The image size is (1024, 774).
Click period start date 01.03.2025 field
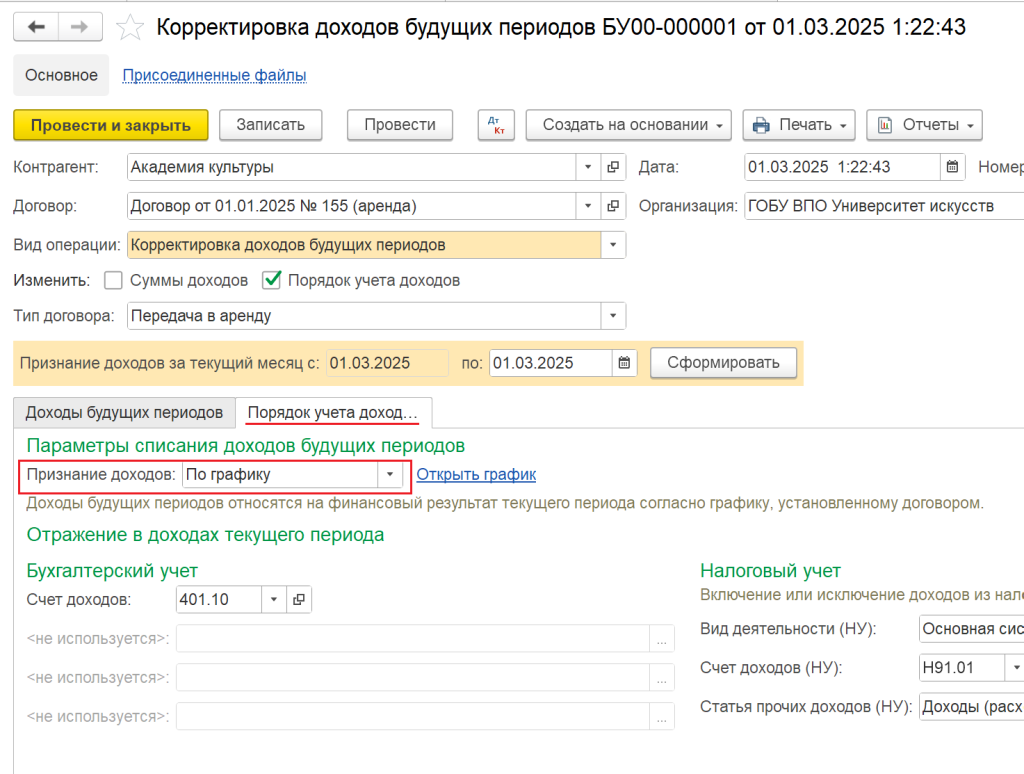(387, 363)
